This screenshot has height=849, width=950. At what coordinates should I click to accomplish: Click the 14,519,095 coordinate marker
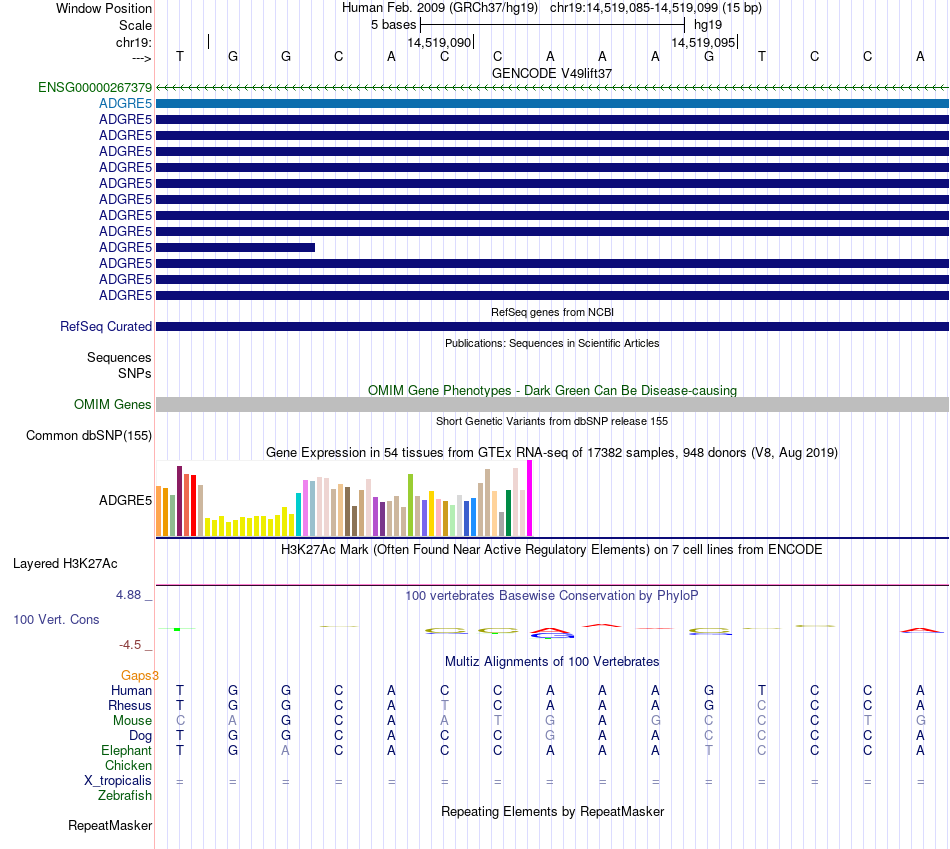pyautogui.click(x=703, y=42)
